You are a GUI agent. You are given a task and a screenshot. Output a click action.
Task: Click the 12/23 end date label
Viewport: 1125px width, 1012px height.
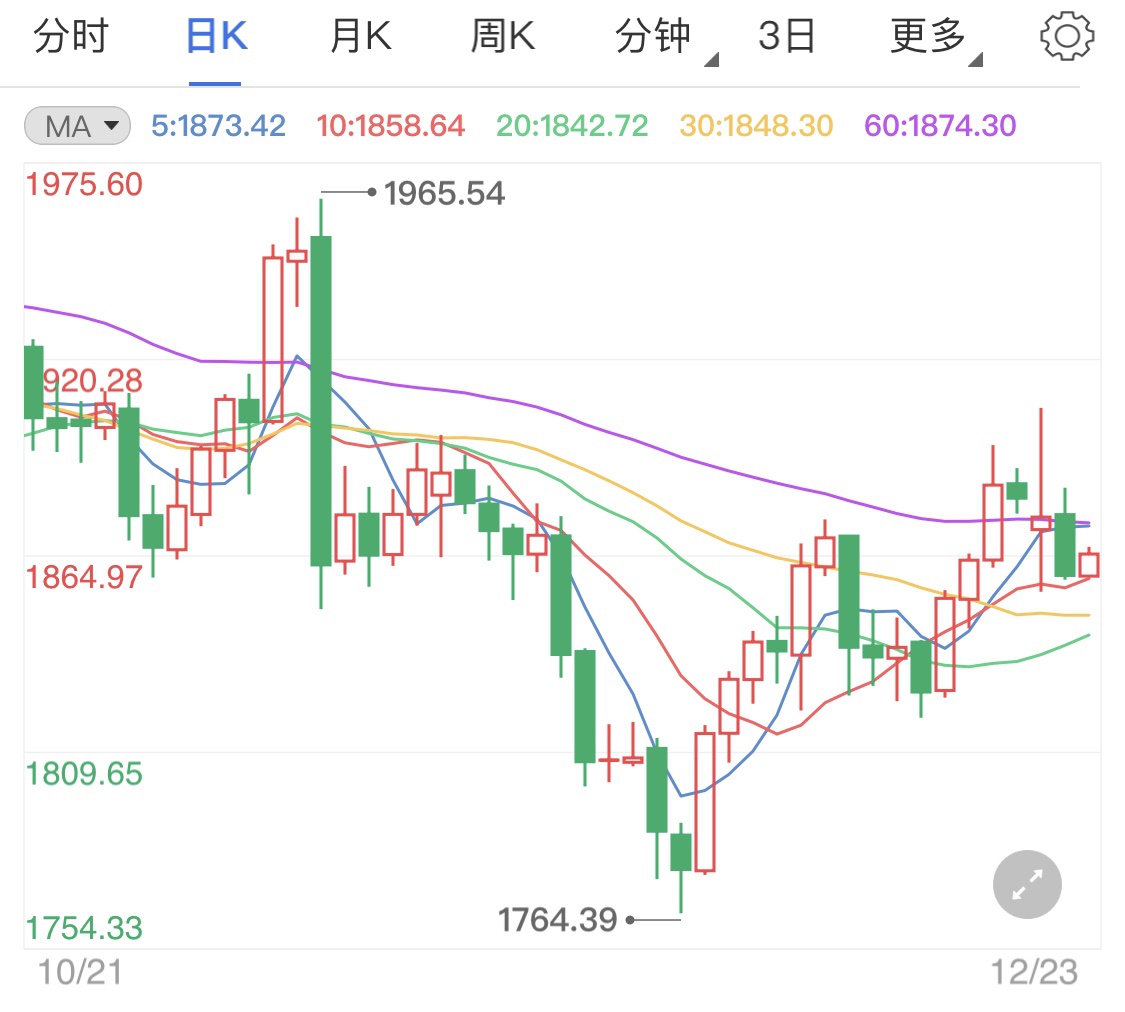[1034, 971]
